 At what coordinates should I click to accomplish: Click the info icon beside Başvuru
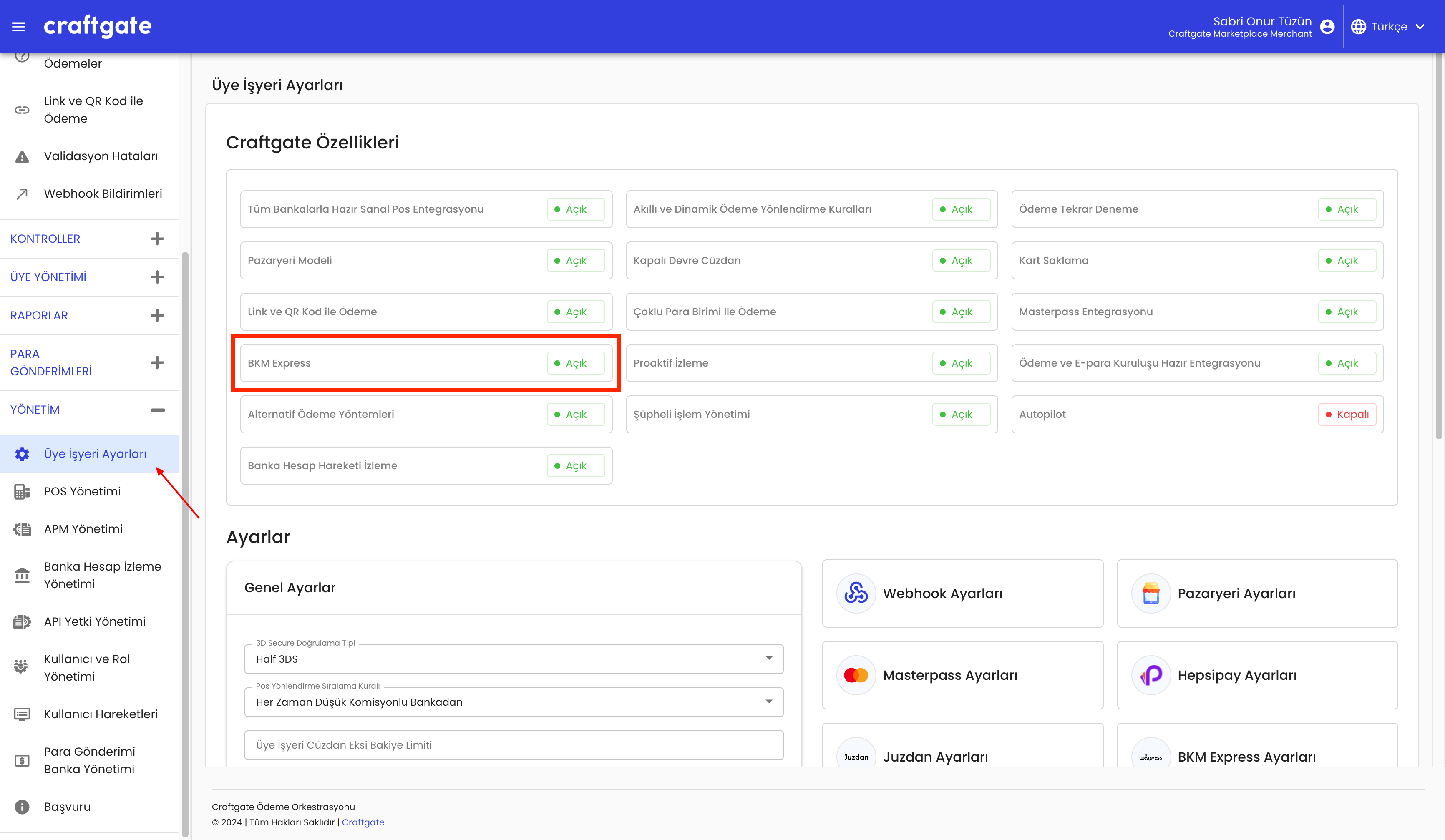coord(22,807)
